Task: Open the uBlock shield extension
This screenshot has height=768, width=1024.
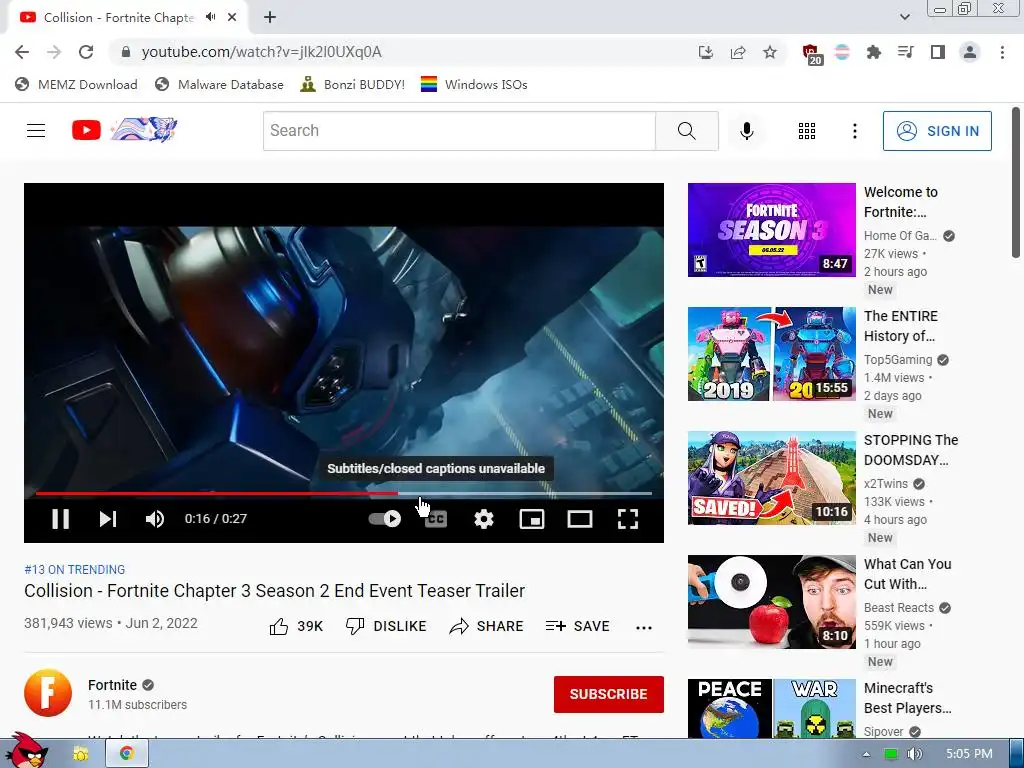Action: point(812,54)
